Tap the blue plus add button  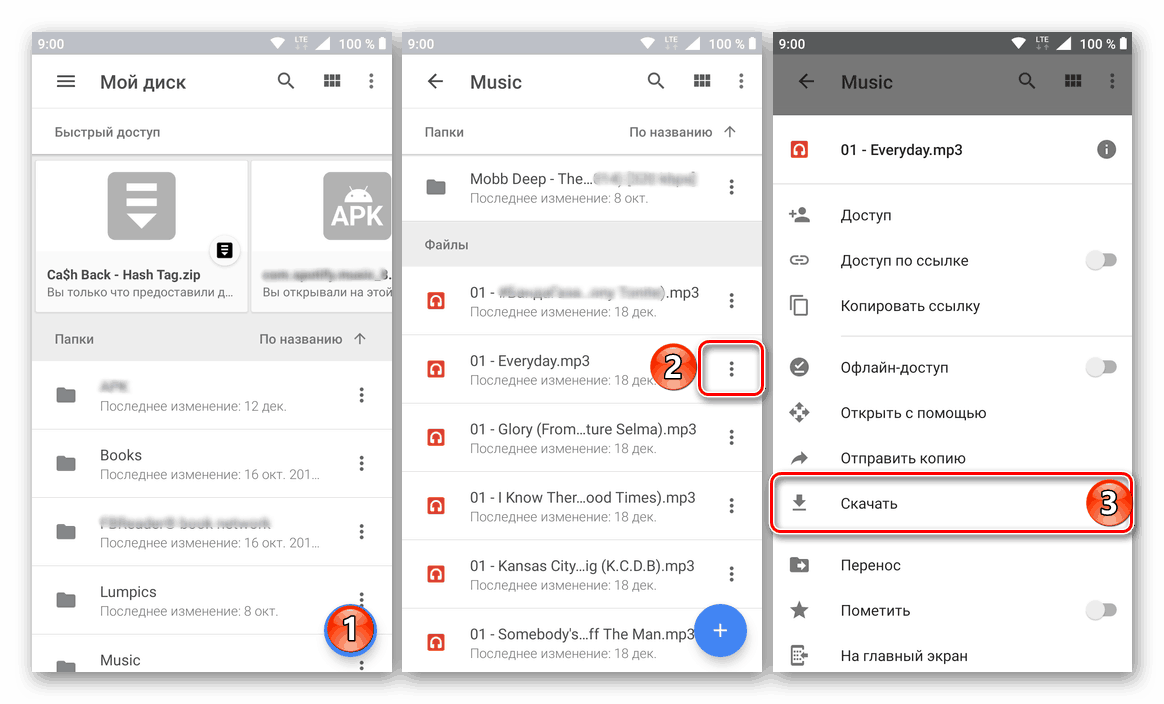click(720, 630)
